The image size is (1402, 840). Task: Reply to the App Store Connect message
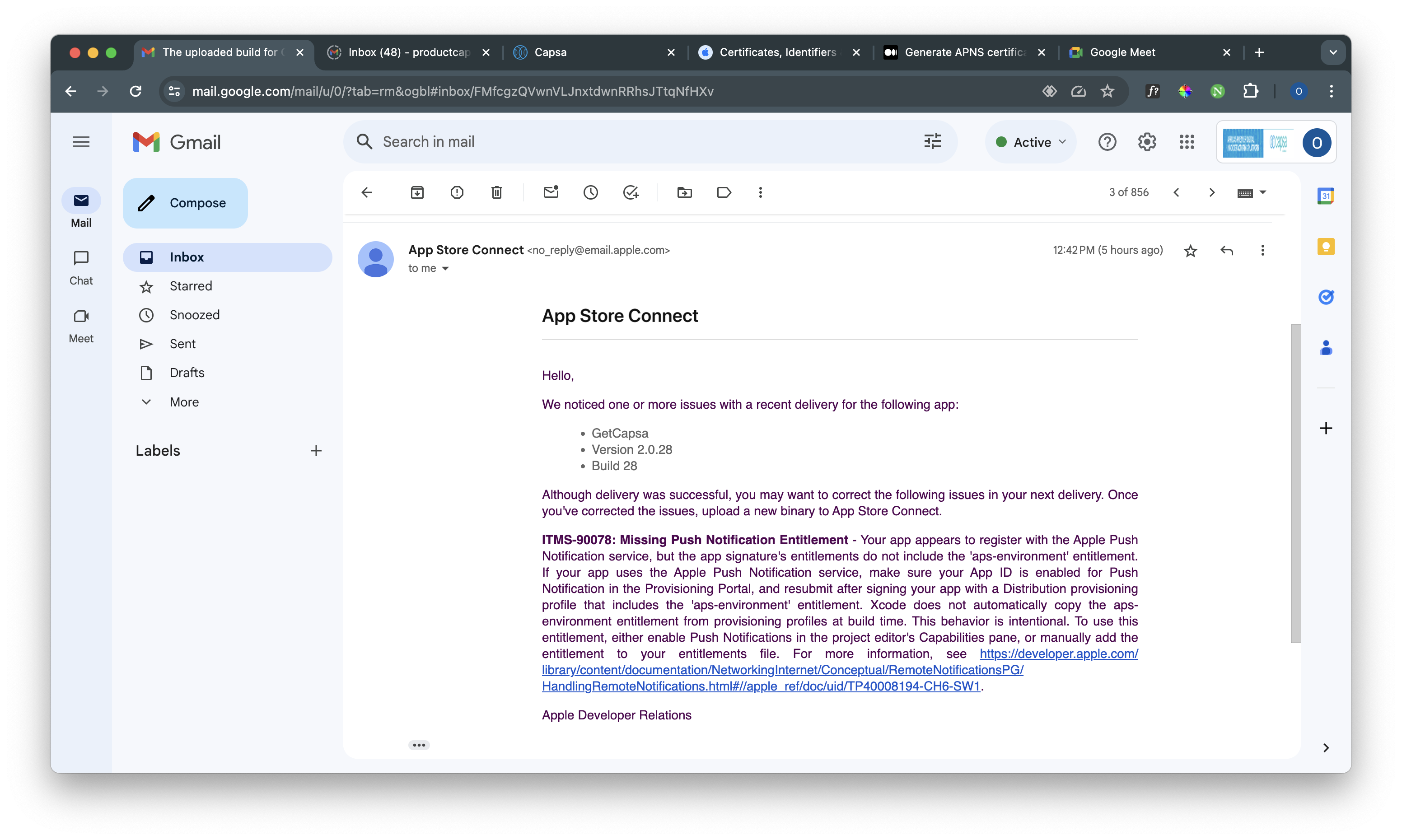1227,251
